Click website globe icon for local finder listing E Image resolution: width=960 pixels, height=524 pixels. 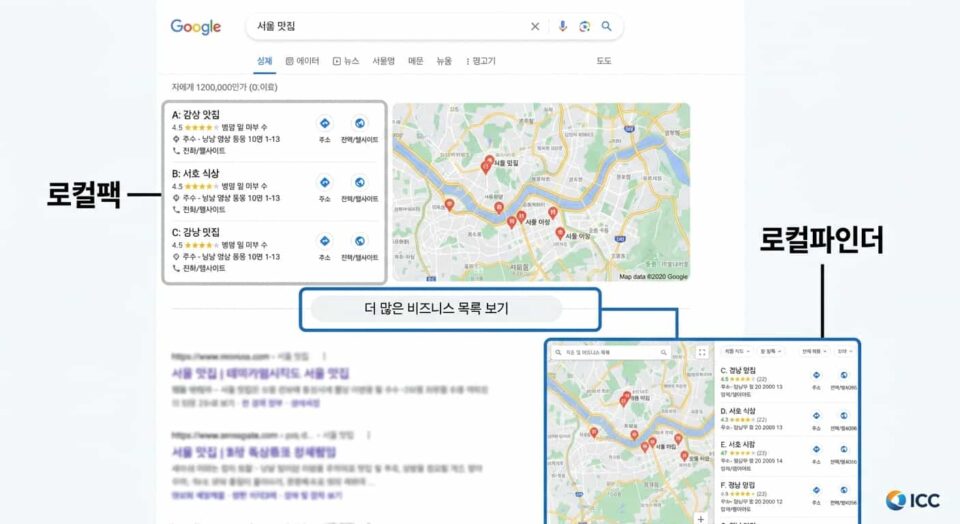pos(844,449)
